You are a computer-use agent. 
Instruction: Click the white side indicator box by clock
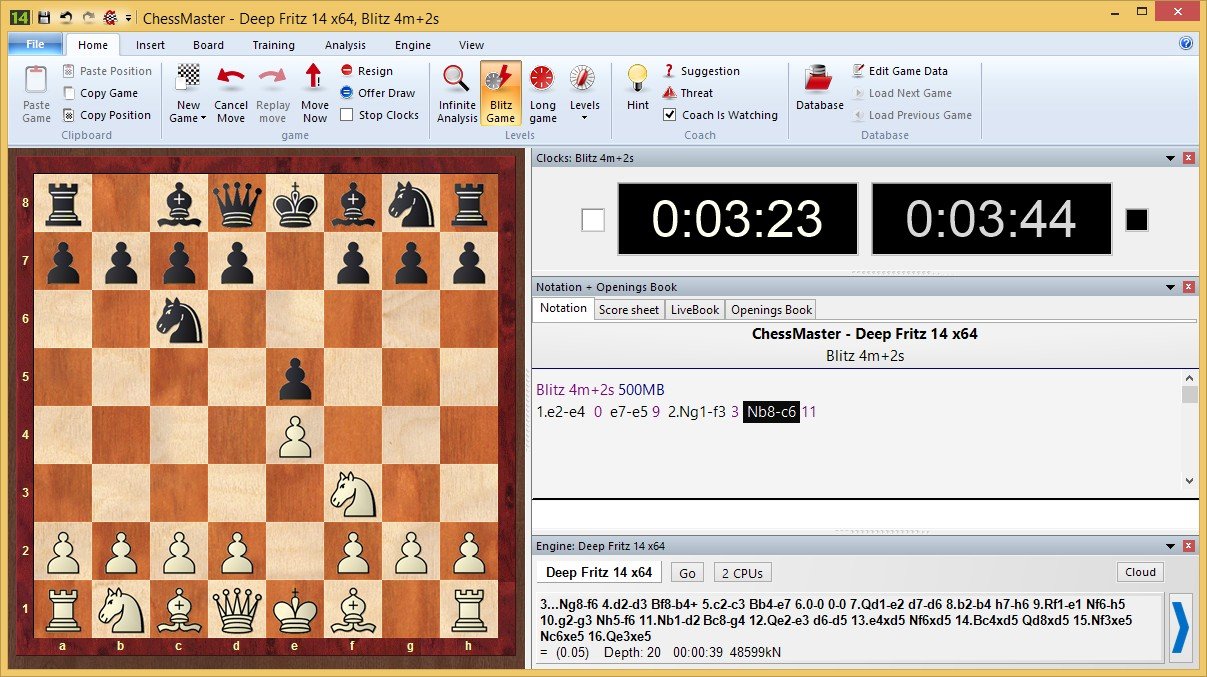coord(593,219)
